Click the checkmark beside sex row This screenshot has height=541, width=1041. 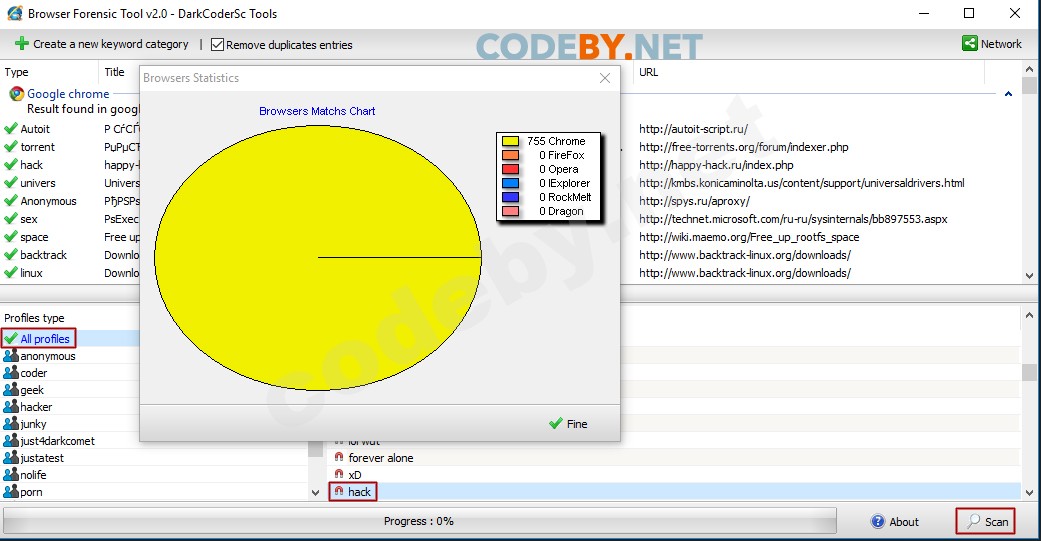pos(11,218)
